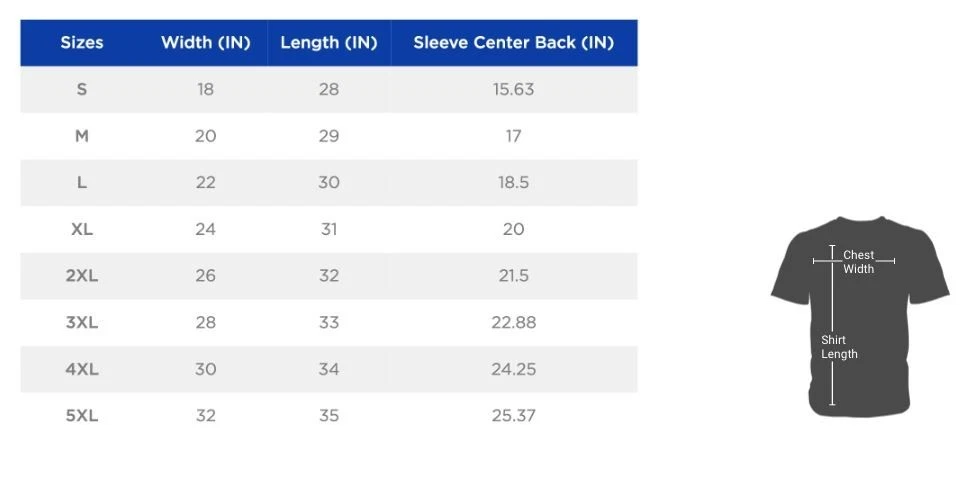Select the L size row label
The width and height of the screenshot is (968, 480).
pyautogui.click(x=82, y=182)
